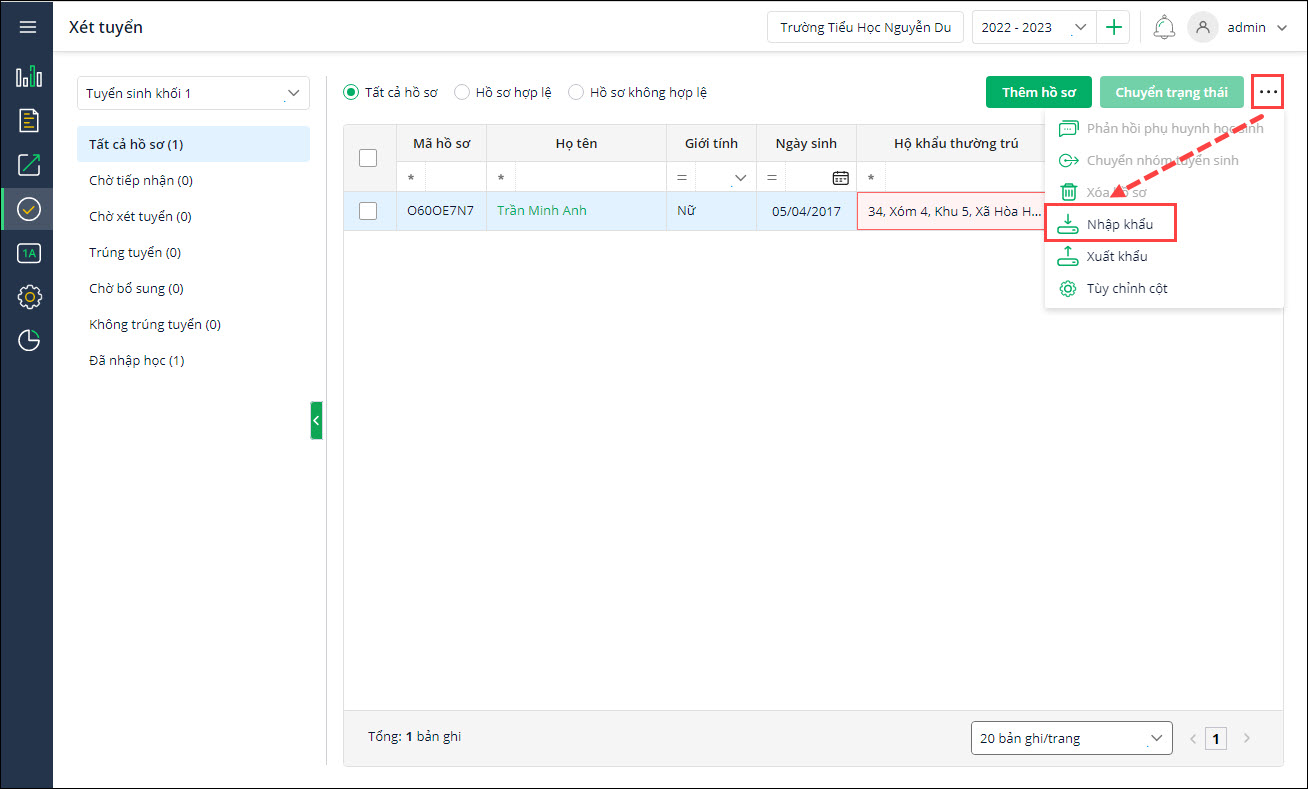Click the Nữ gender cell
This screenshot has width=1308, height=789.
(711, 211)
